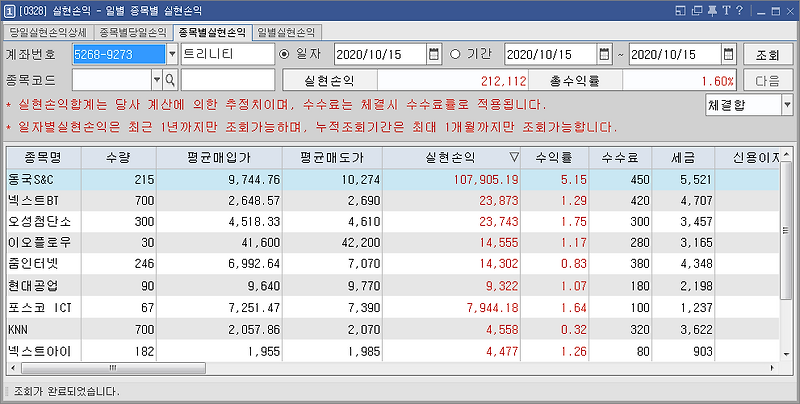Click the T font icon in title bar
This screenshot has height=404, width=800.
pyautogui.click(x=727, y=11)
